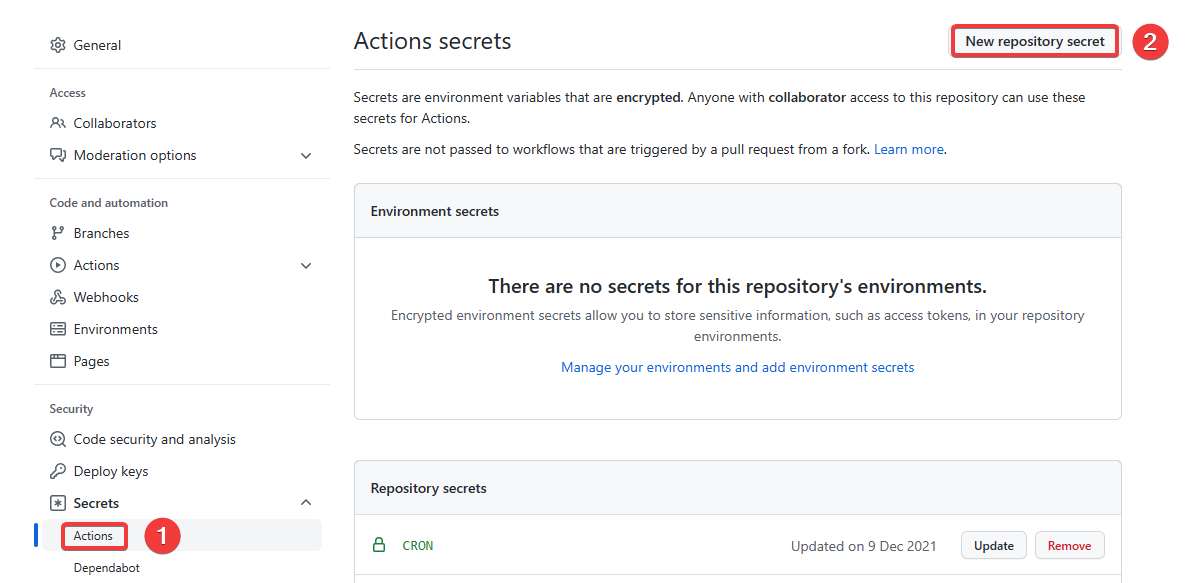This screenshot has width=1190, height=583.
Task: Click Manage your environments link
Action: (x=737, y=367)
